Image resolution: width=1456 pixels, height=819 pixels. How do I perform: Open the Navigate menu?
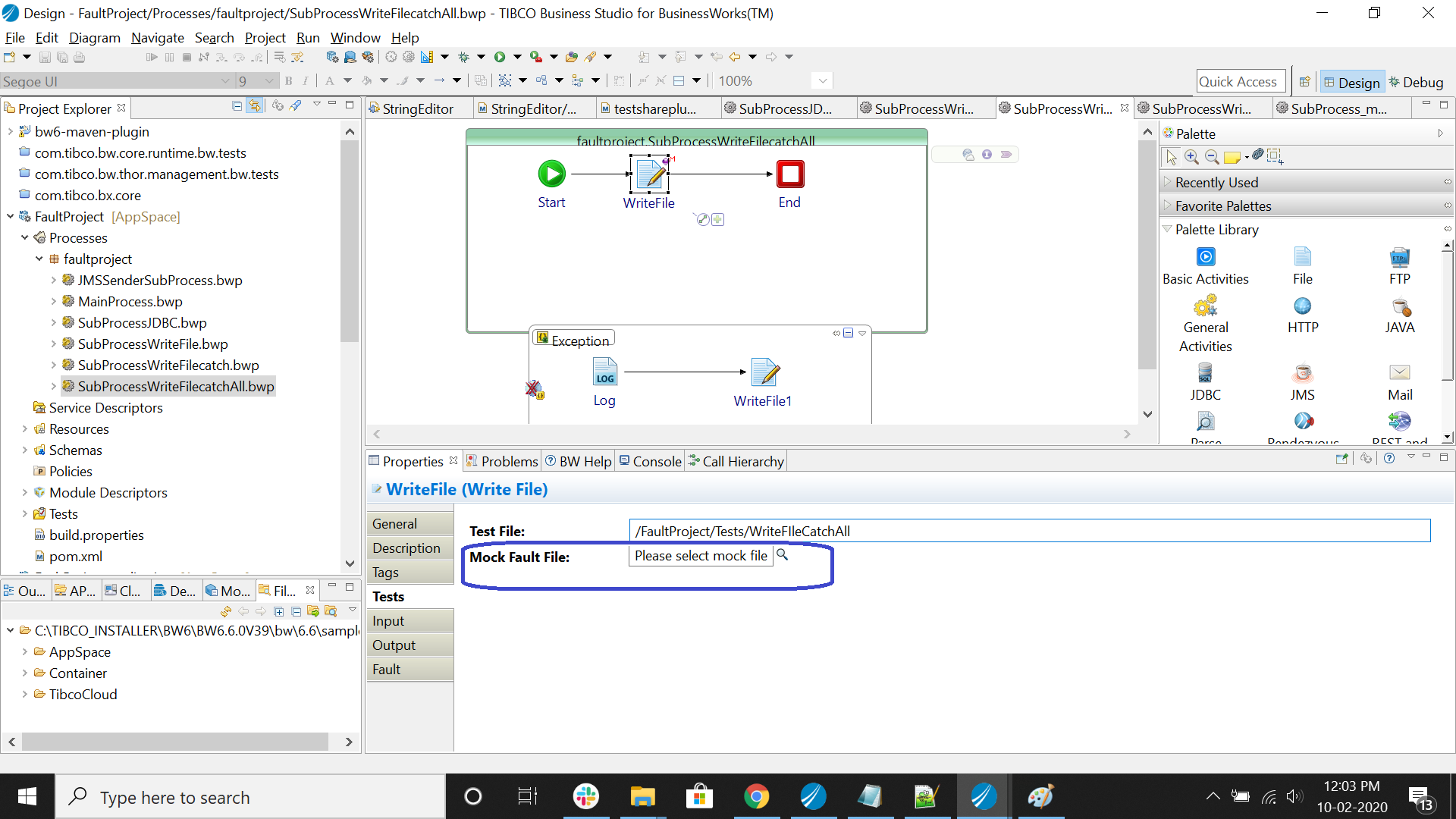[158, 38]
